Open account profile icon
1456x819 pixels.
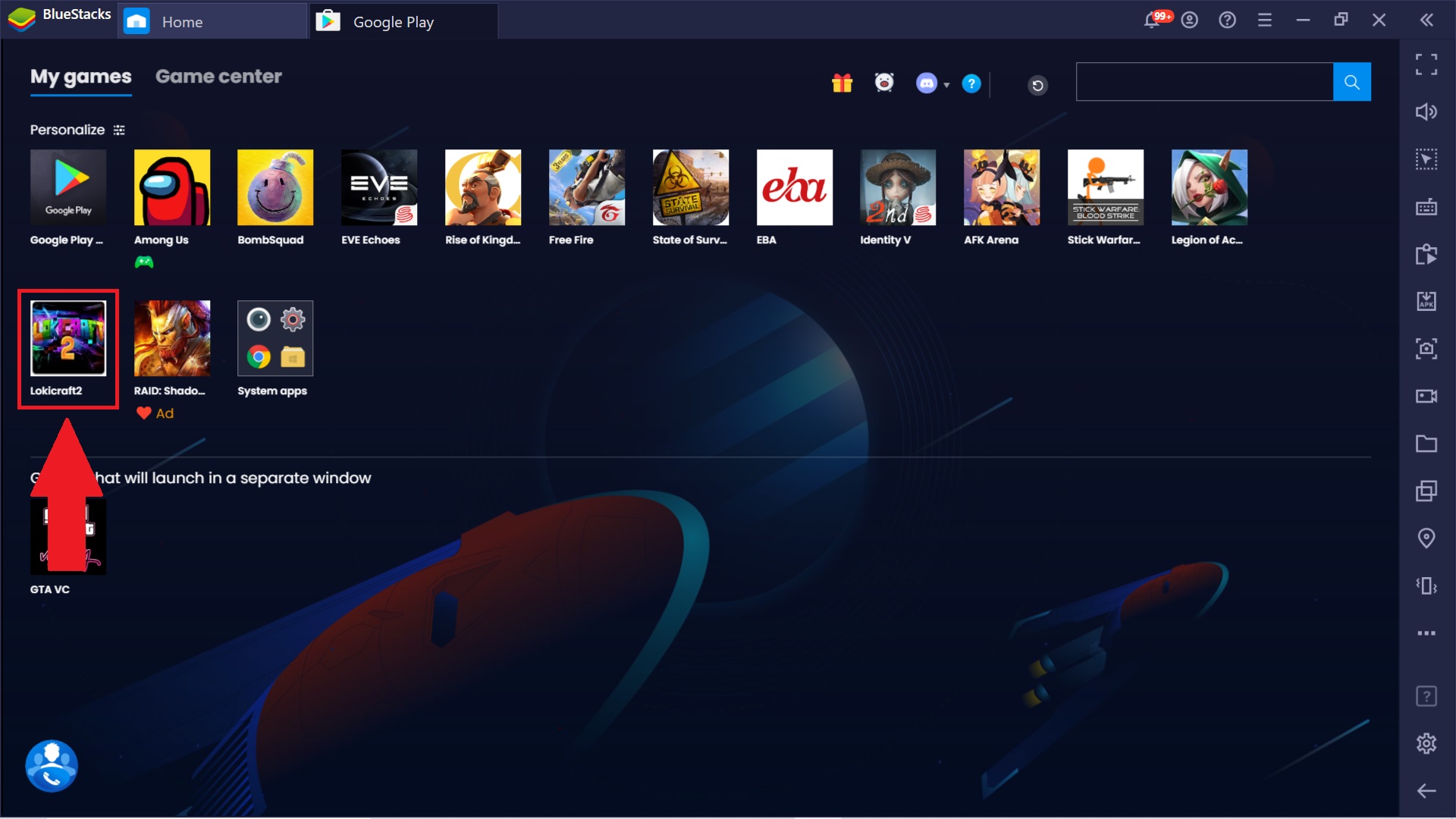click(1190, 20)
